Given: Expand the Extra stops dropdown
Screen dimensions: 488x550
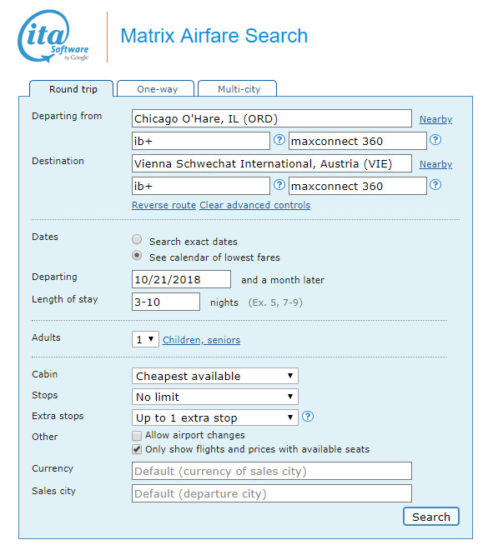Looking at the screenshot, I should (215, 417).
